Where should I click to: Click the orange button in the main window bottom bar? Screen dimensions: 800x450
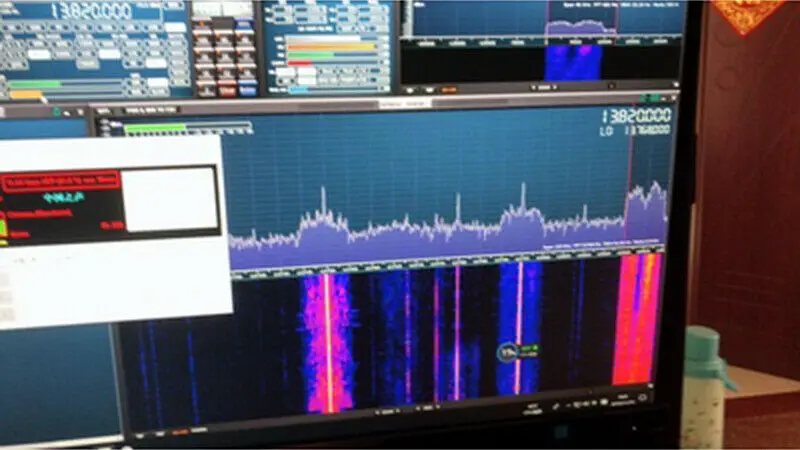(x=180, y=433)
